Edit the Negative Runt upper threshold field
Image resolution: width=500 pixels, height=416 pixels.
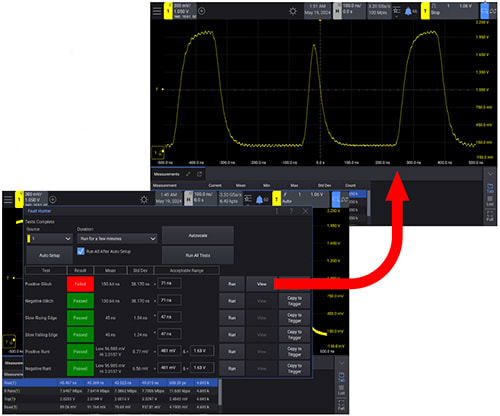point(202,367)
